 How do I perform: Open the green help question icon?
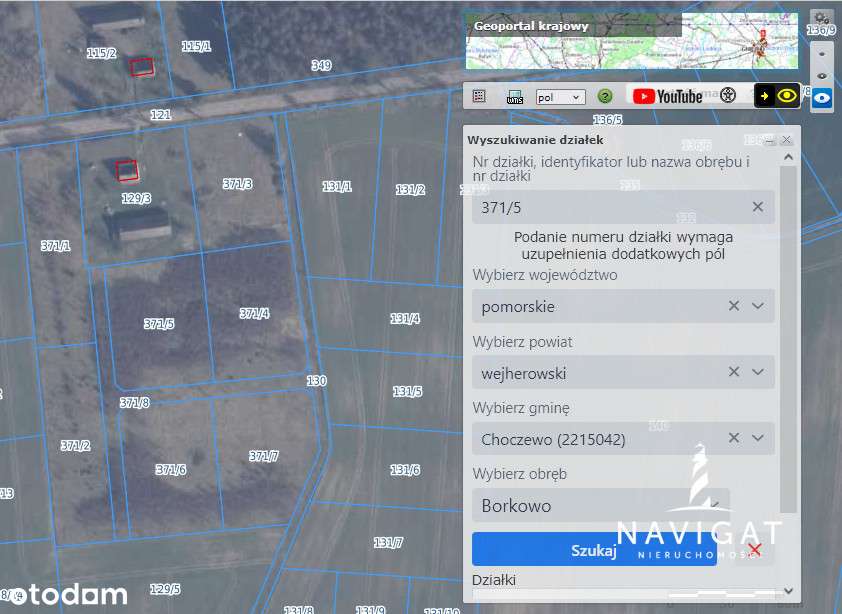click(x=605, y=96)
